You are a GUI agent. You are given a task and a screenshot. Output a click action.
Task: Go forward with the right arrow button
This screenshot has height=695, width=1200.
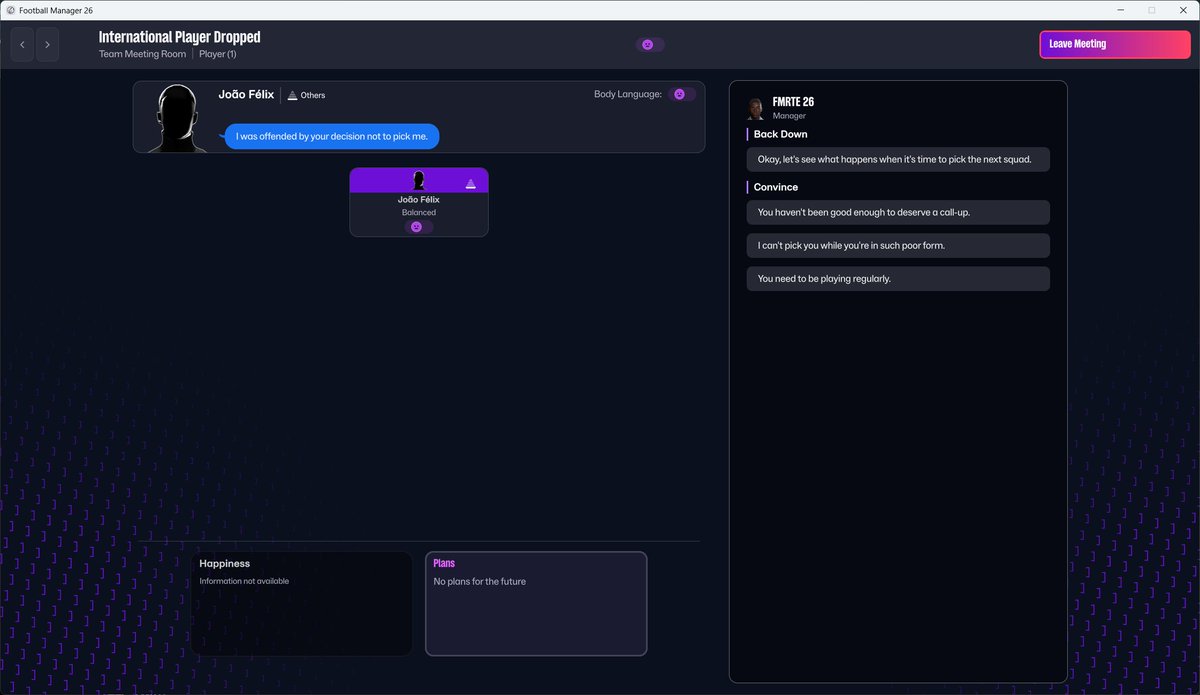click(47, 45)
